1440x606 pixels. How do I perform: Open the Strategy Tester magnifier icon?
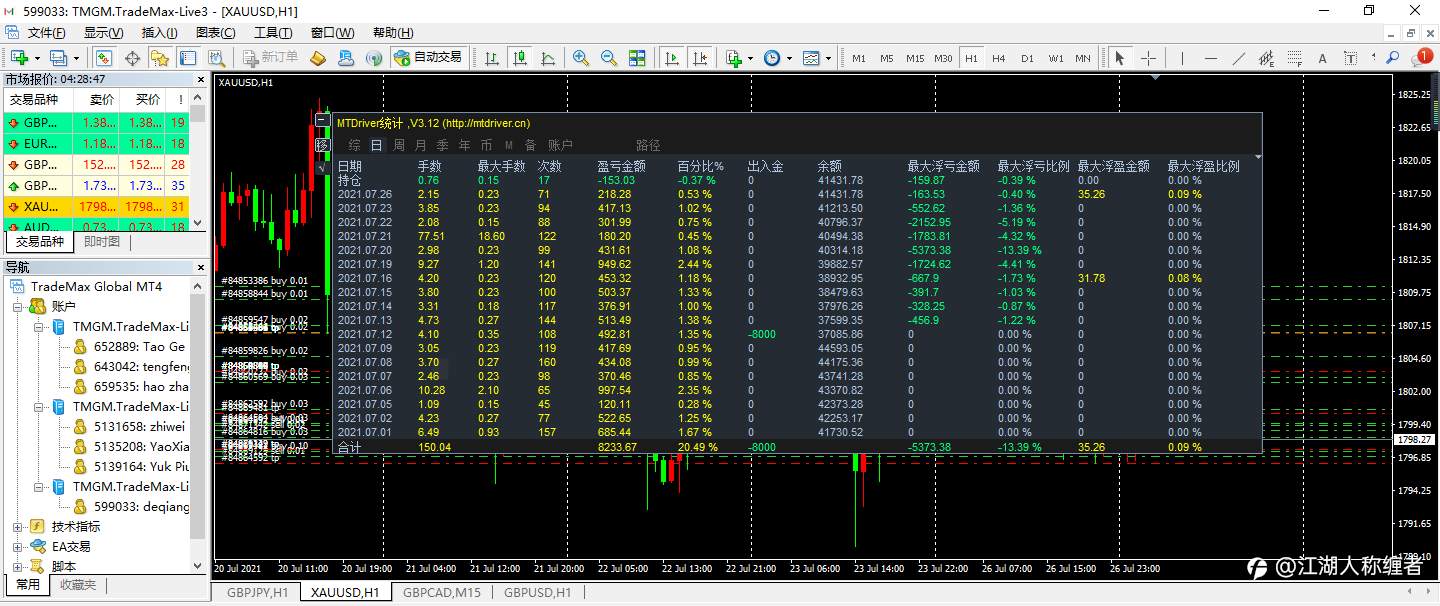[216, 58]
